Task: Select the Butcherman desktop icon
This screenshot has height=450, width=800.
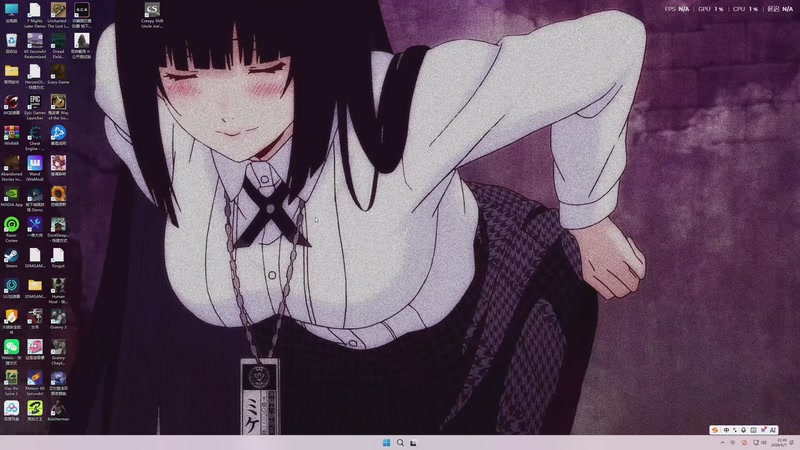Action: coord(58,411)
